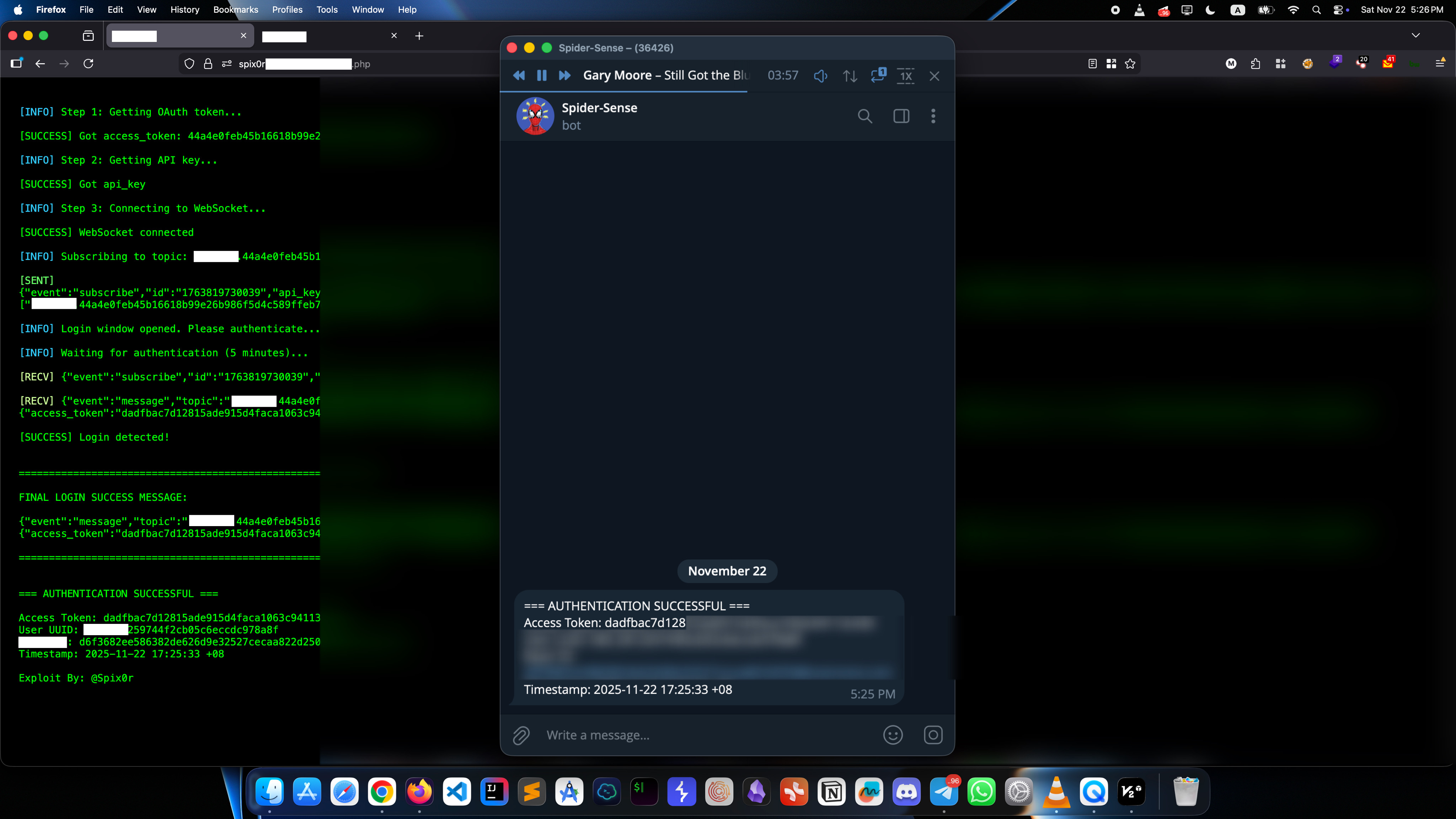This screenshot has height=819, width=1456.
Task: Click the attach file paperclip icon
Action: point(520,735)
